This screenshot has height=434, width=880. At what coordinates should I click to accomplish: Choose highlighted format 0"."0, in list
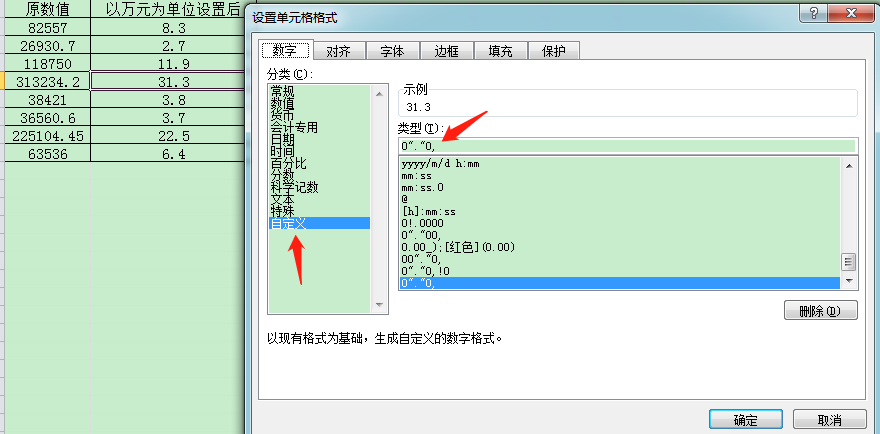tap(620, 283)
